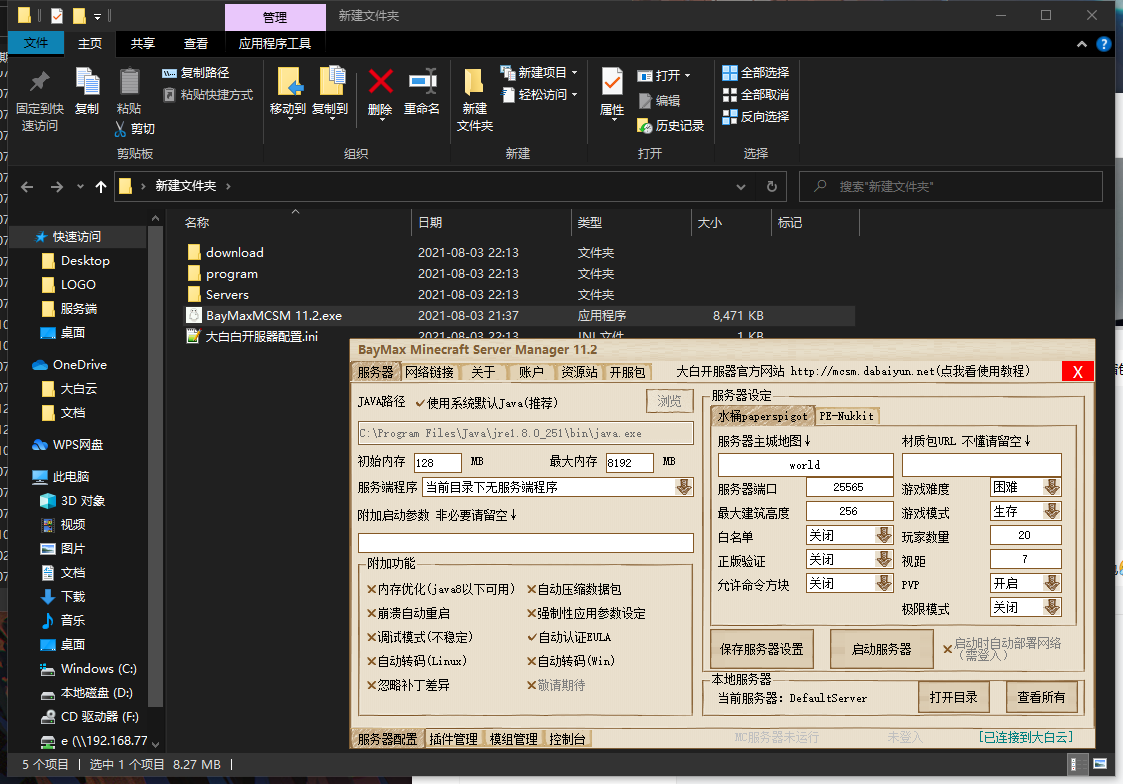
Task: Open the Account tab in BayMax
Action: (531, 372)
